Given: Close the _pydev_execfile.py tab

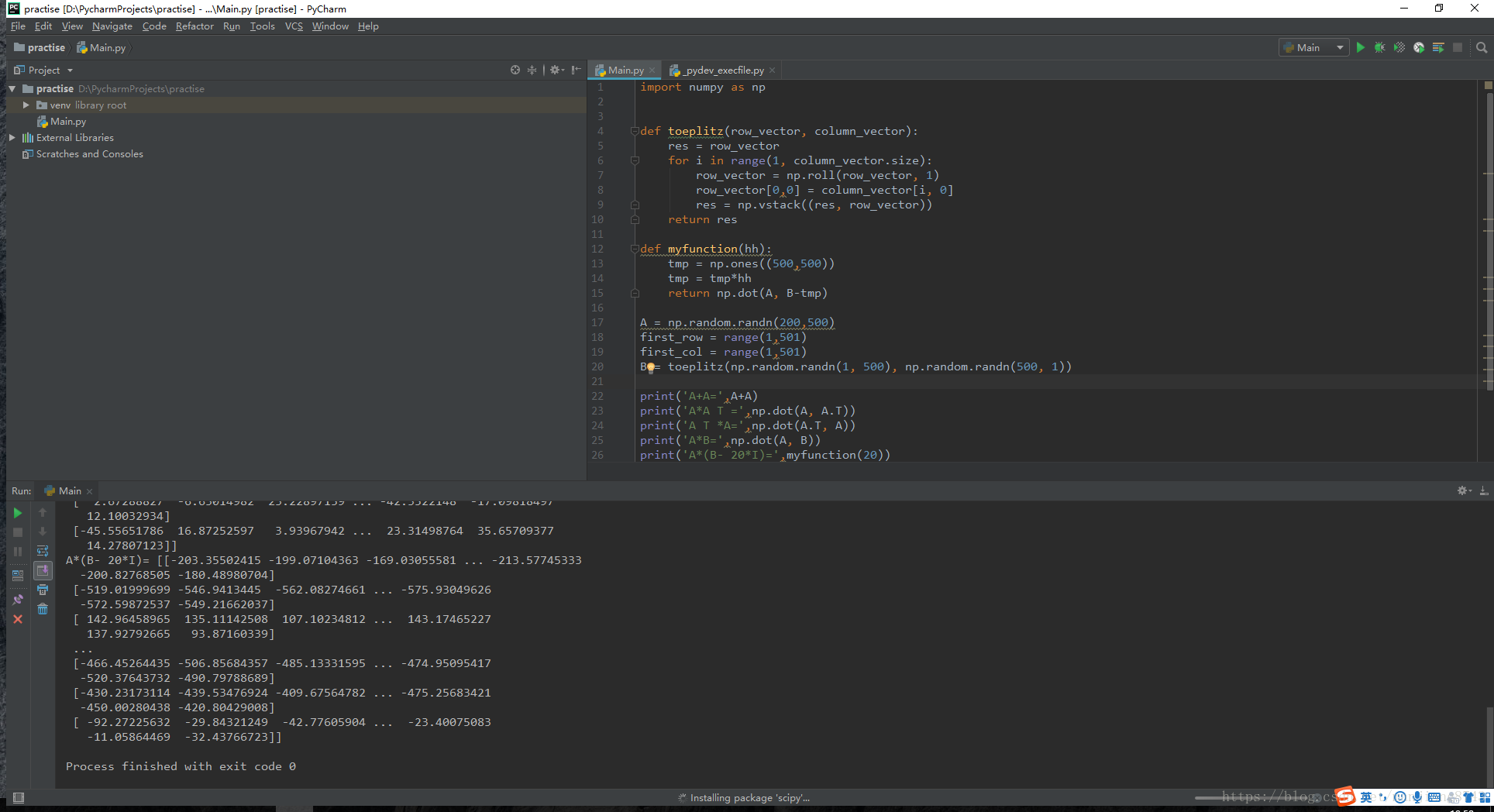Looking at the screenshot, I should 773,71.
